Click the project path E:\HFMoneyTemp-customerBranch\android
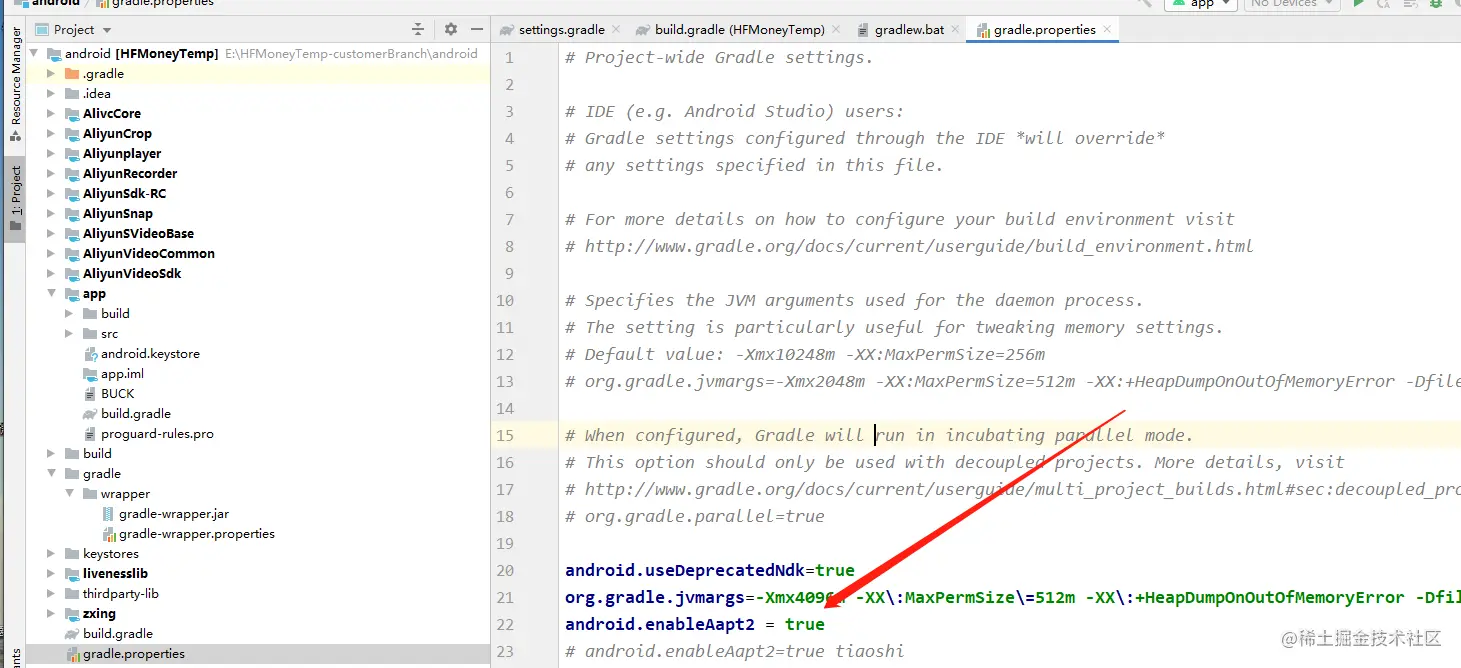 [x=352, y=54]
